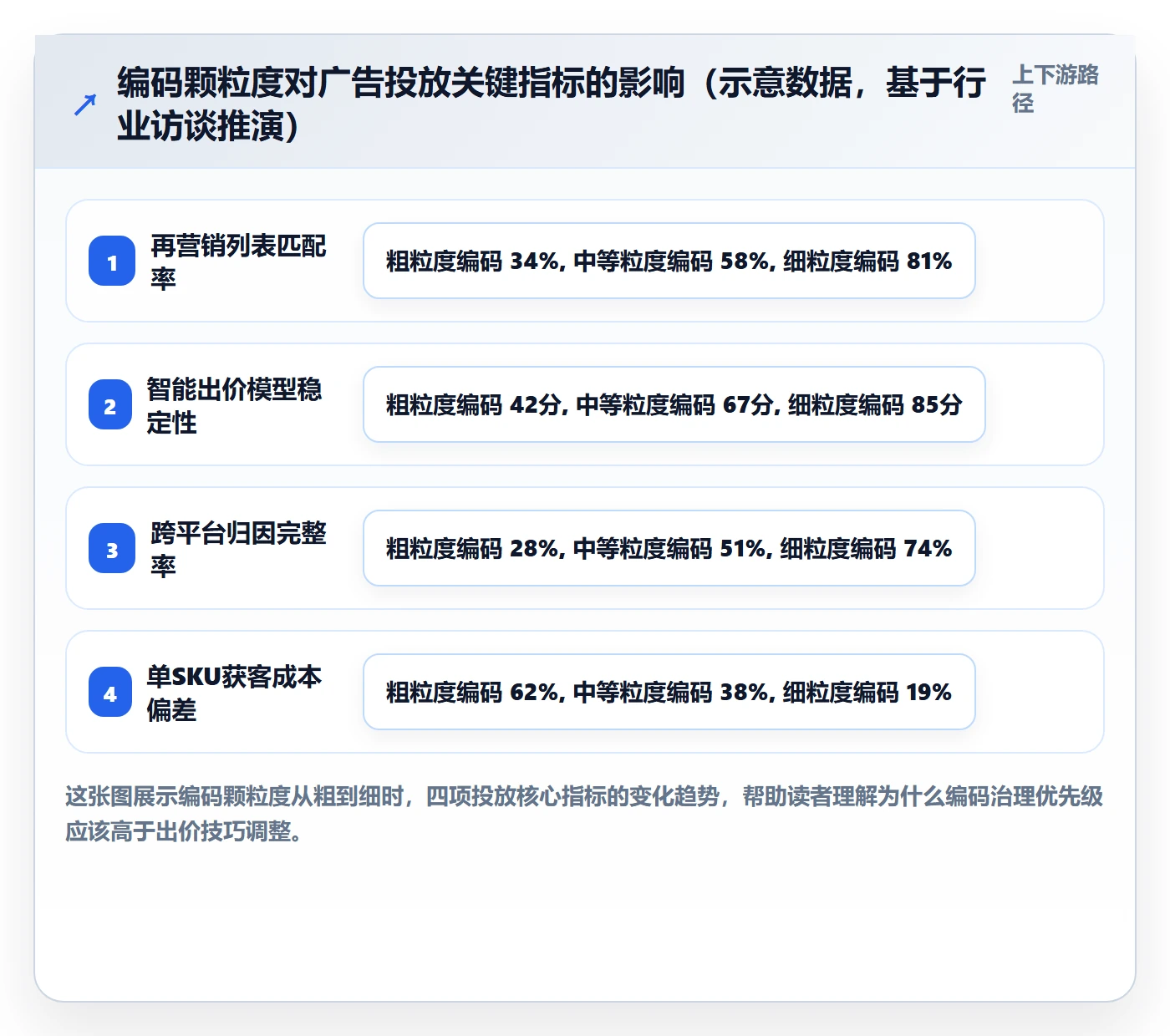This screenshot has height=1036, width=1170.
Task: Click the value box with 粗粒度编码 42分
Action: (x=674, y=404)
